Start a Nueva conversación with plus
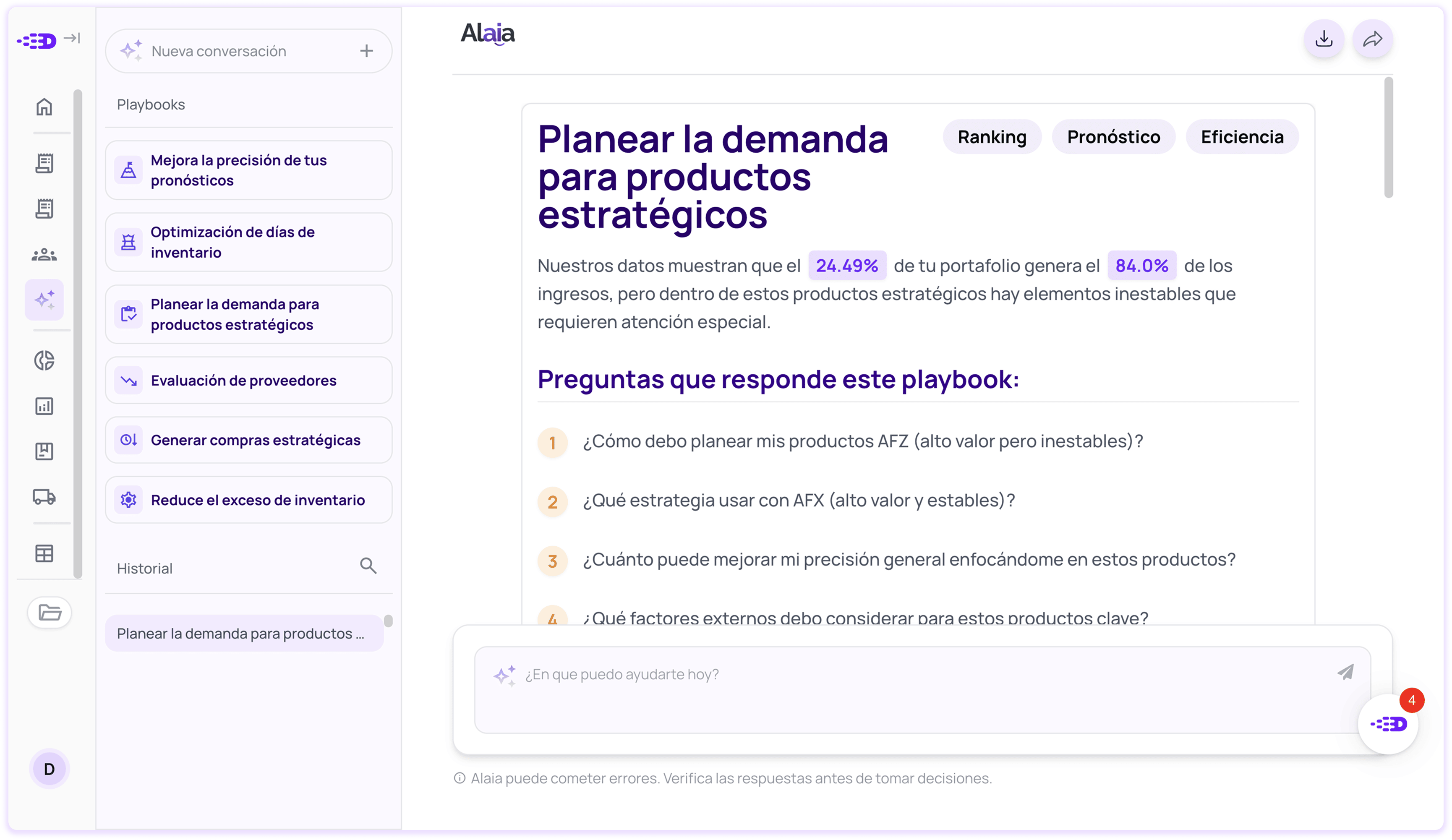1452x840 pixels. [366, 51]
